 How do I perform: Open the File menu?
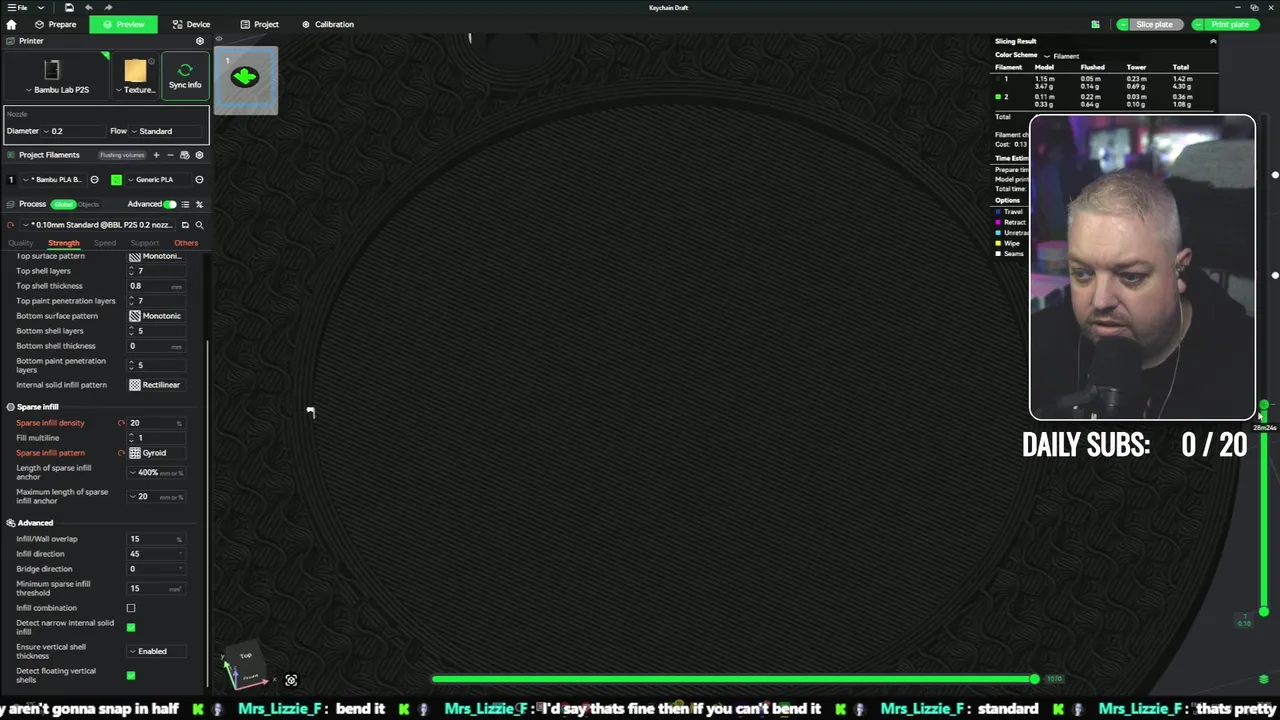click(16, 7)
